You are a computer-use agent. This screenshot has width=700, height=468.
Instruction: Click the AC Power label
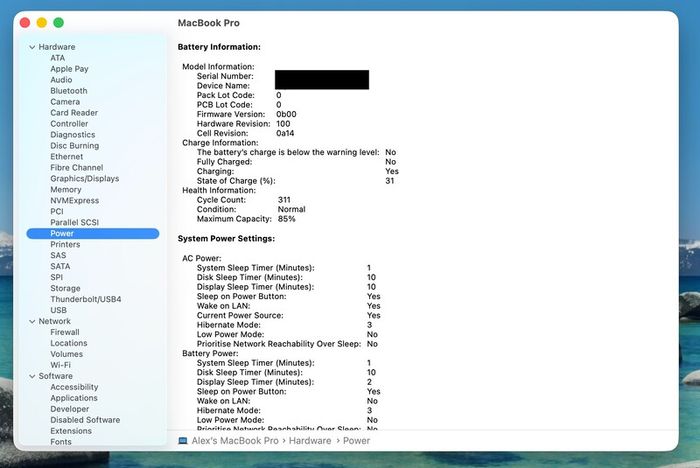(201, 258)
